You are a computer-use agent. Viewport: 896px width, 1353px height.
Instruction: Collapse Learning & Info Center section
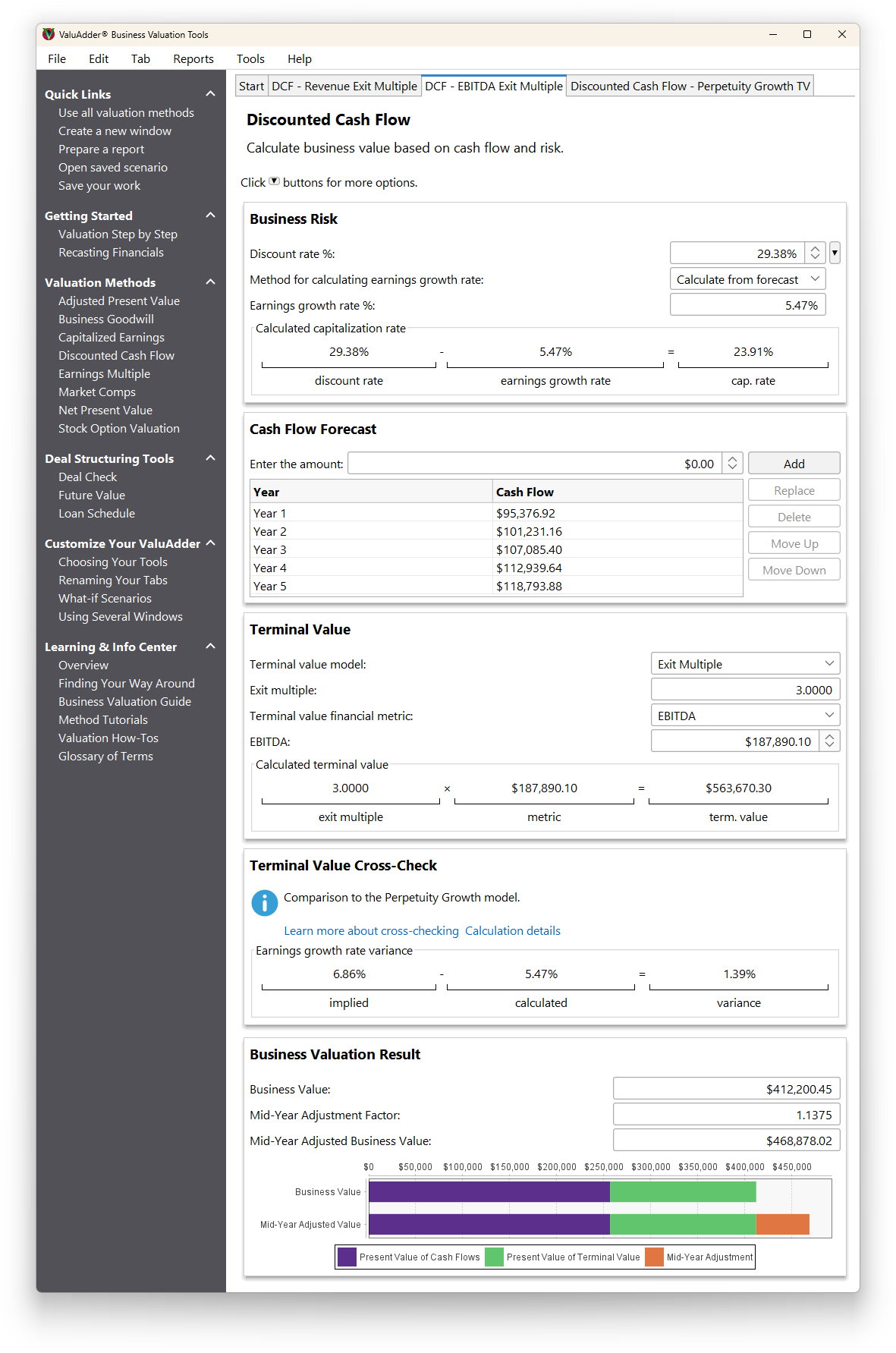pyautogui.click(x=210, y=647)
